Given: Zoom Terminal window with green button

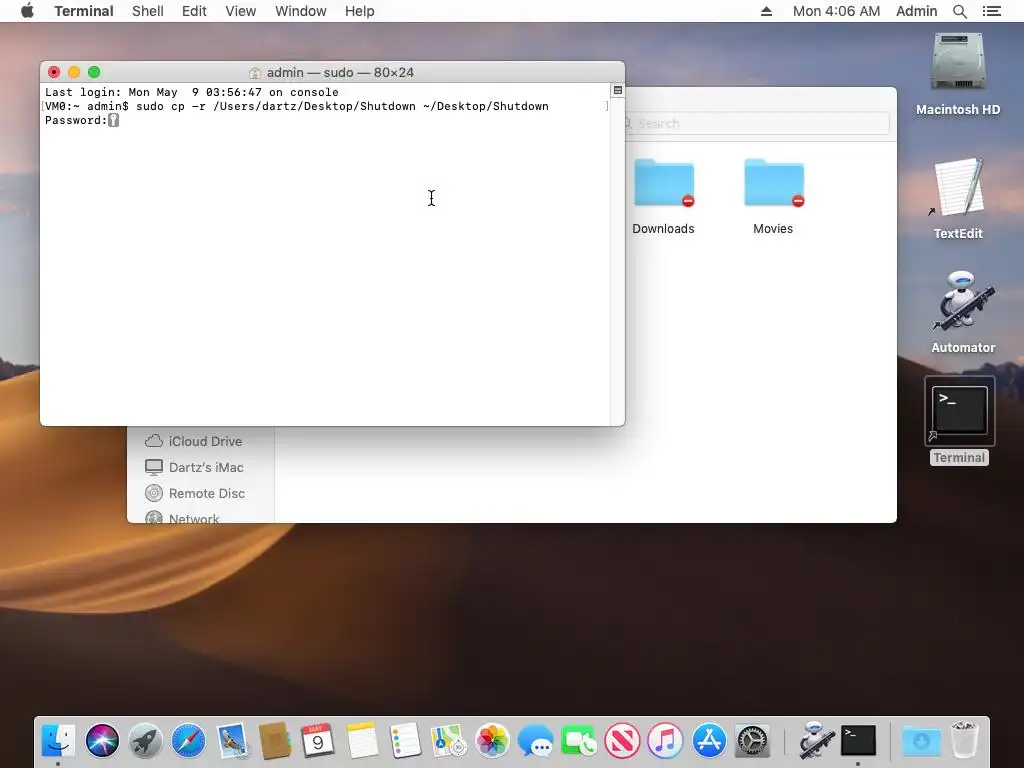Looking at the screenshot, I should (x=94, y=72).
